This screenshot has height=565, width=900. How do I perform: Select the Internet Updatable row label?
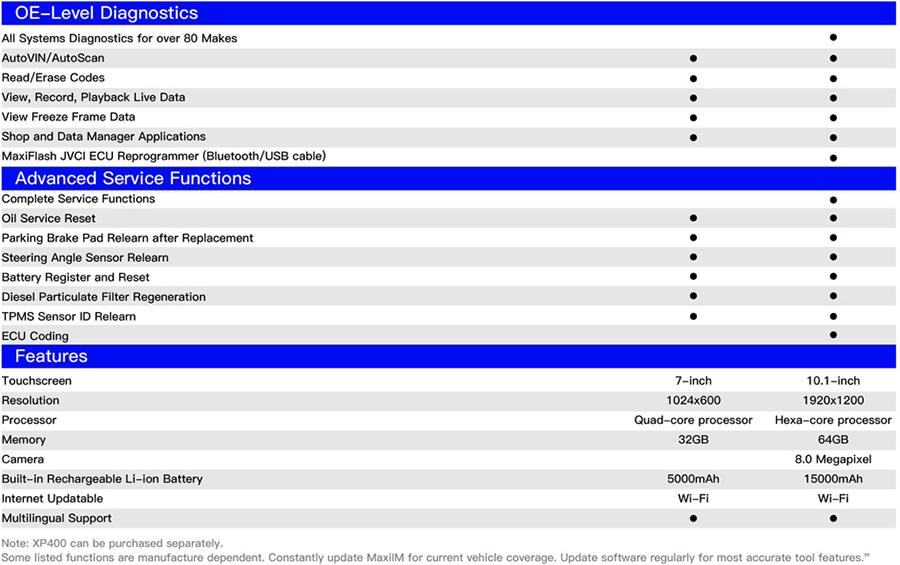click(52, 498)
